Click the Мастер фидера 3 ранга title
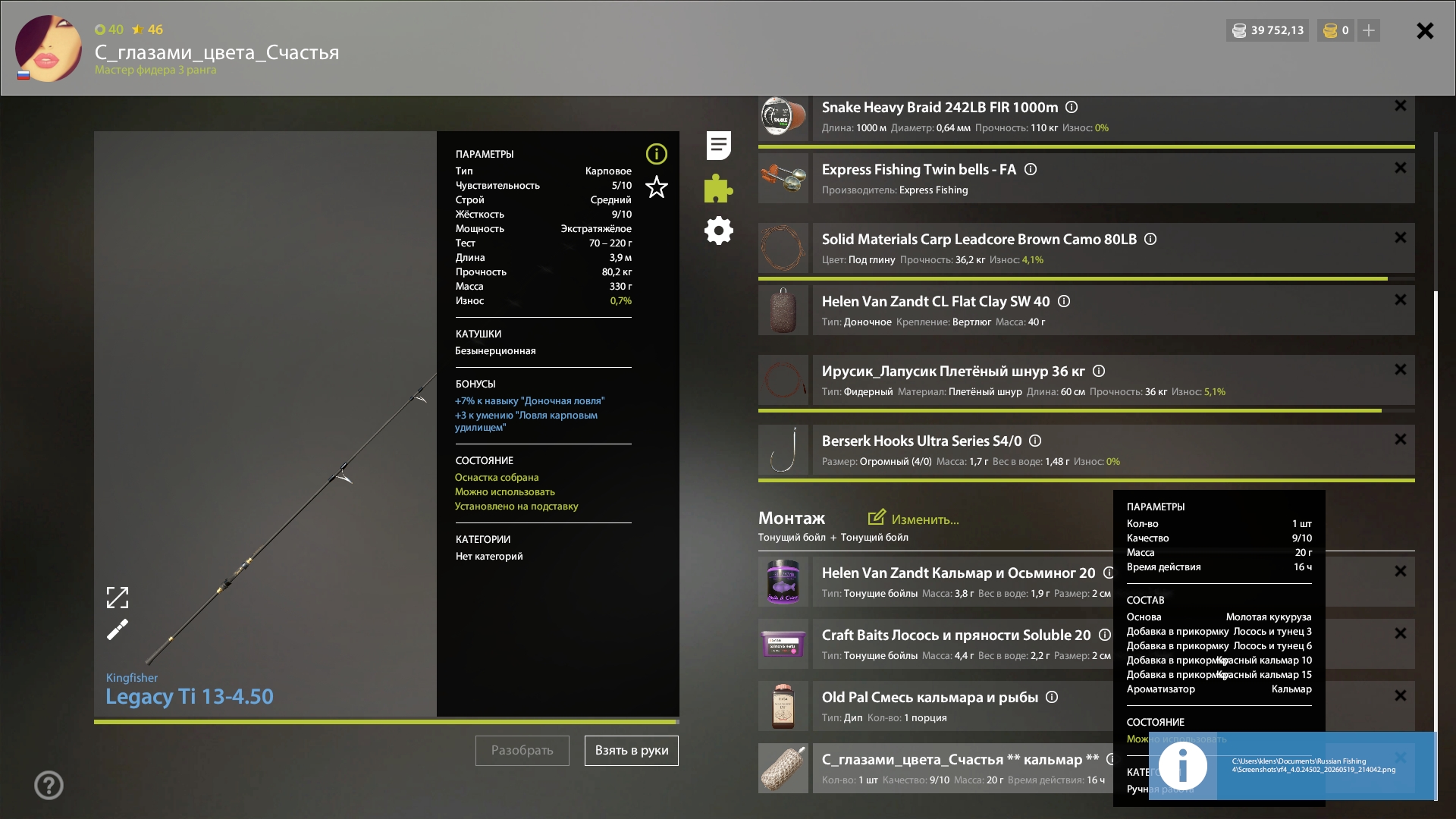The image size is (1456, 819). click(x=155, y=70)
